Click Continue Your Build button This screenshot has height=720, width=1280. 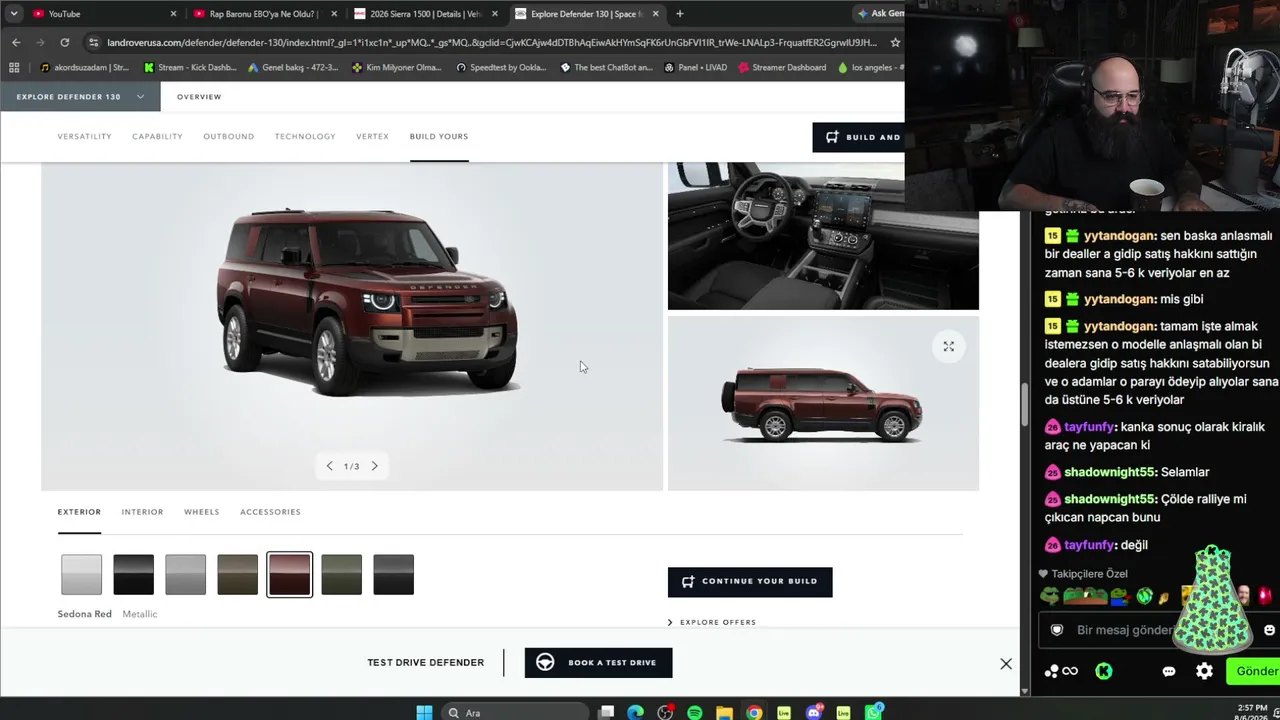pos(750,582)
